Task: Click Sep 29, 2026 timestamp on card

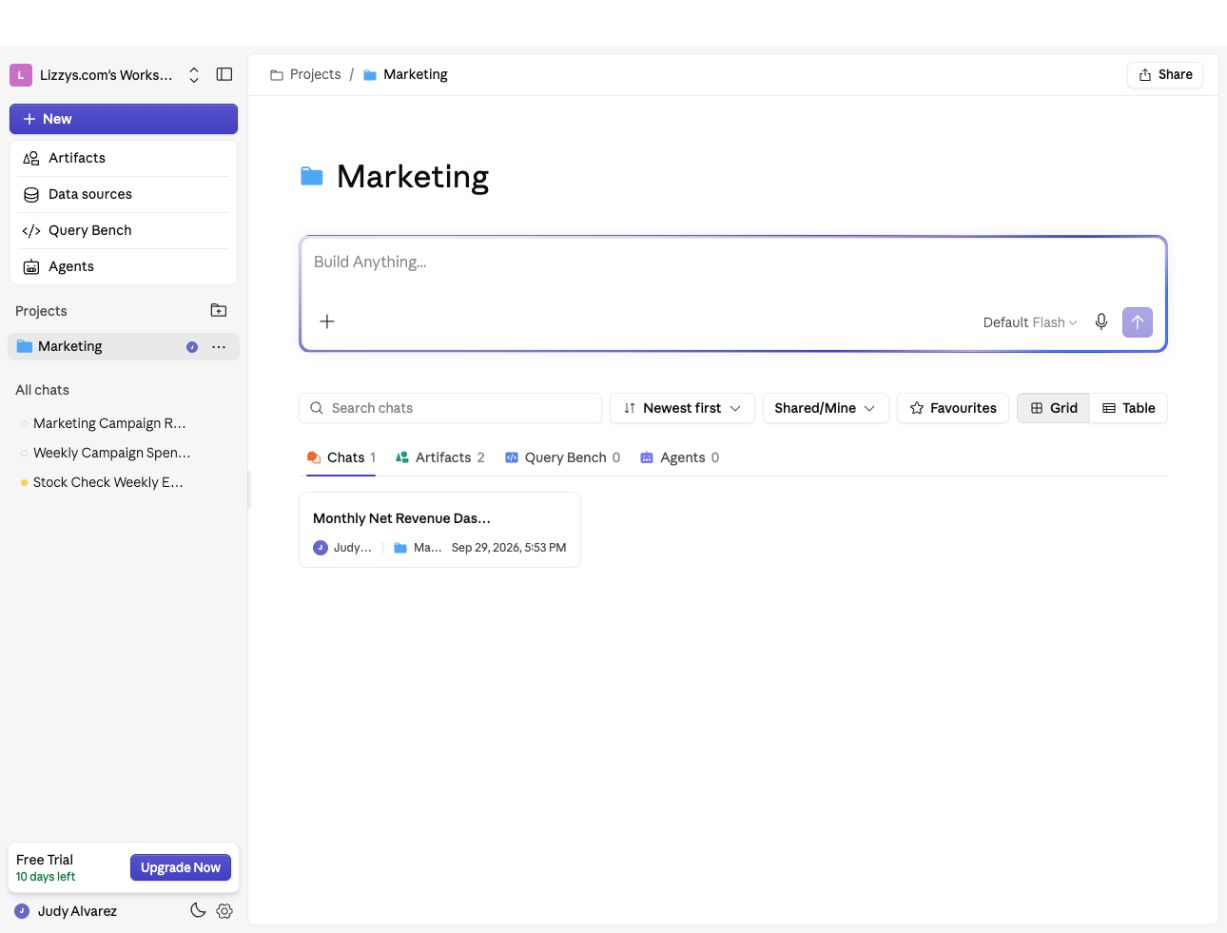Action: pyautogui.click(x=509, y=548)
